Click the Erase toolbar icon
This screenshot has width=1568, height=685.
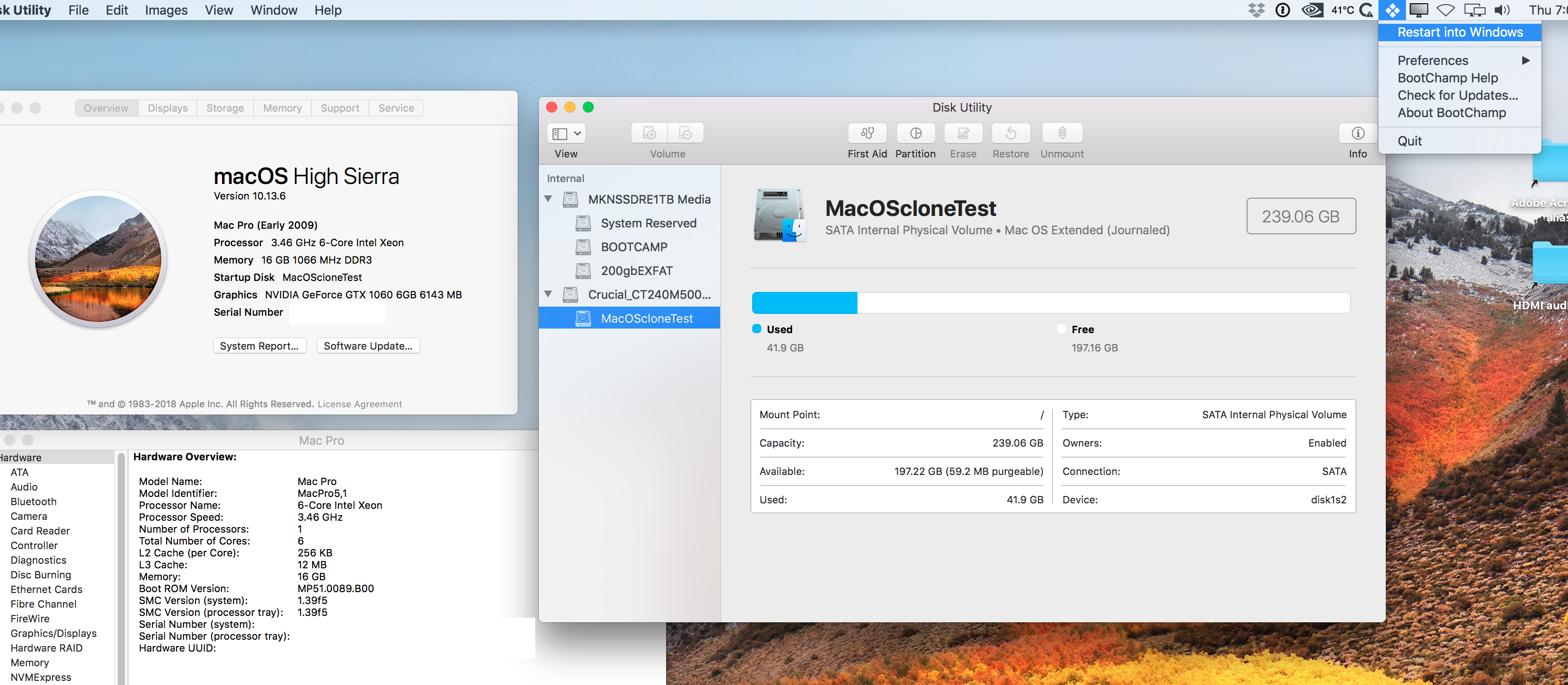(x=963, y=133)
